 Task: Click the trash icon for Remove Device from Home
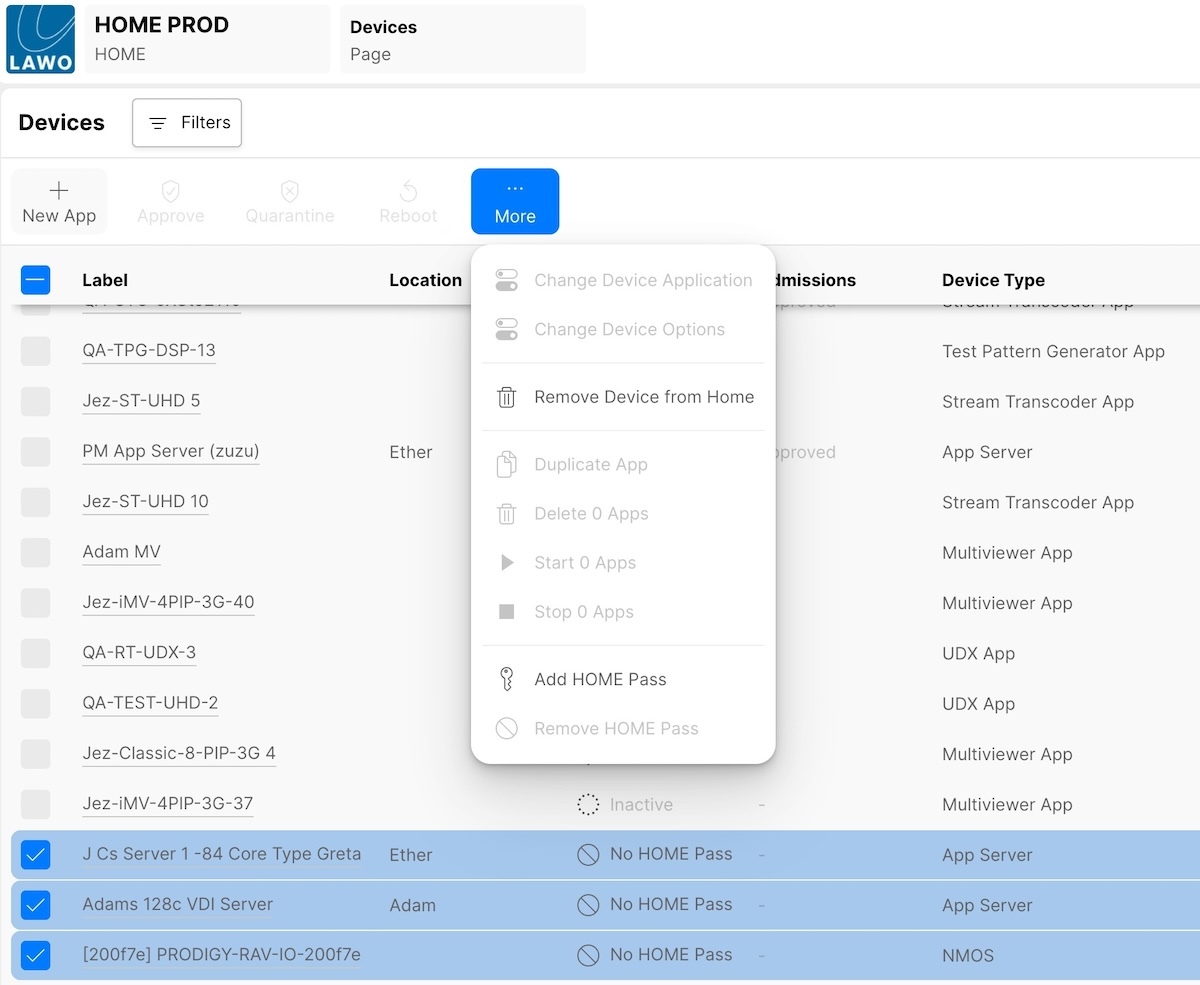(x=507, y=397)
